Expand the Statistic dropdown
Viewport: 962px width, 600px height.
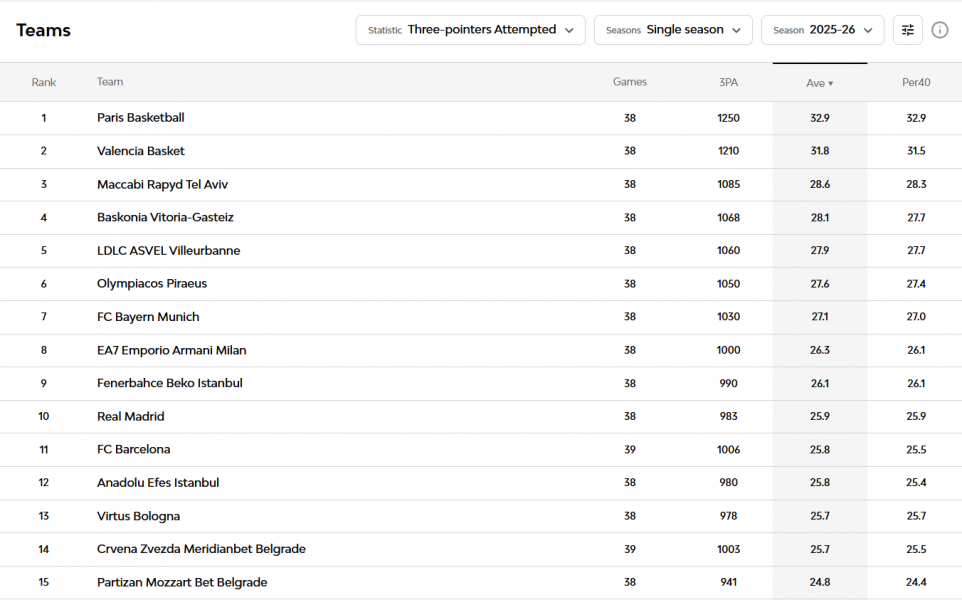click(x=470, y=30)
